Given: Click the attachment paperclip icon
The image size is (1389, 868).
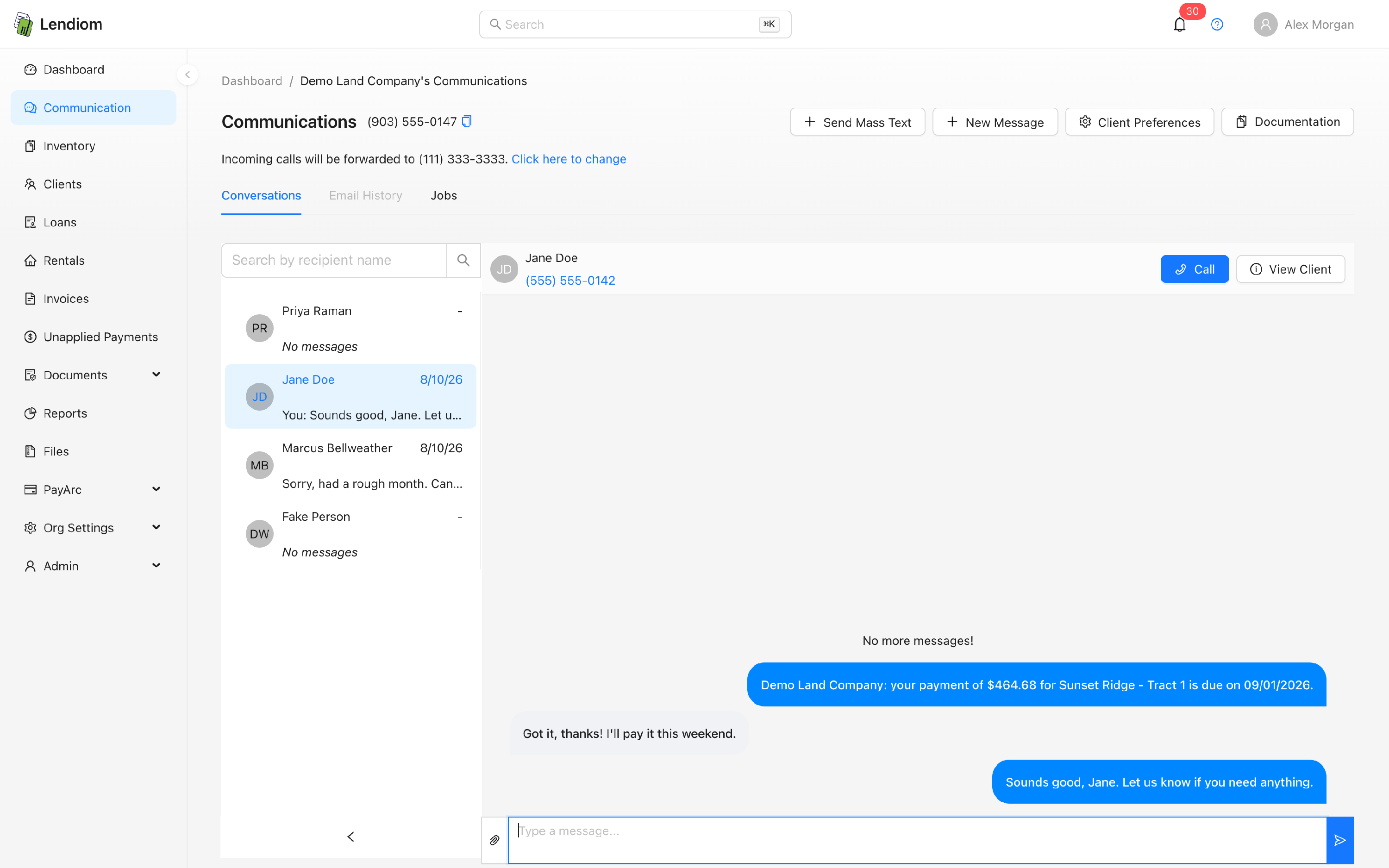Looking at the screenshot, I should (x=495, y=840).
